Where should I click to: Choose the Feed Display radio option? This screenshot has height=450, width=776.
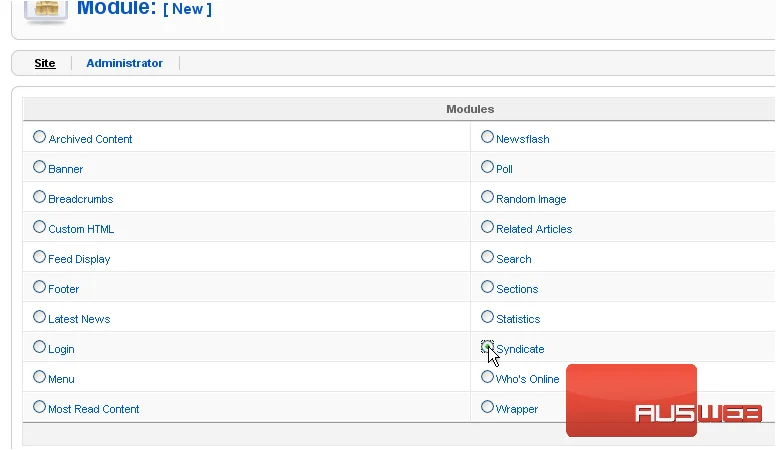40,257
